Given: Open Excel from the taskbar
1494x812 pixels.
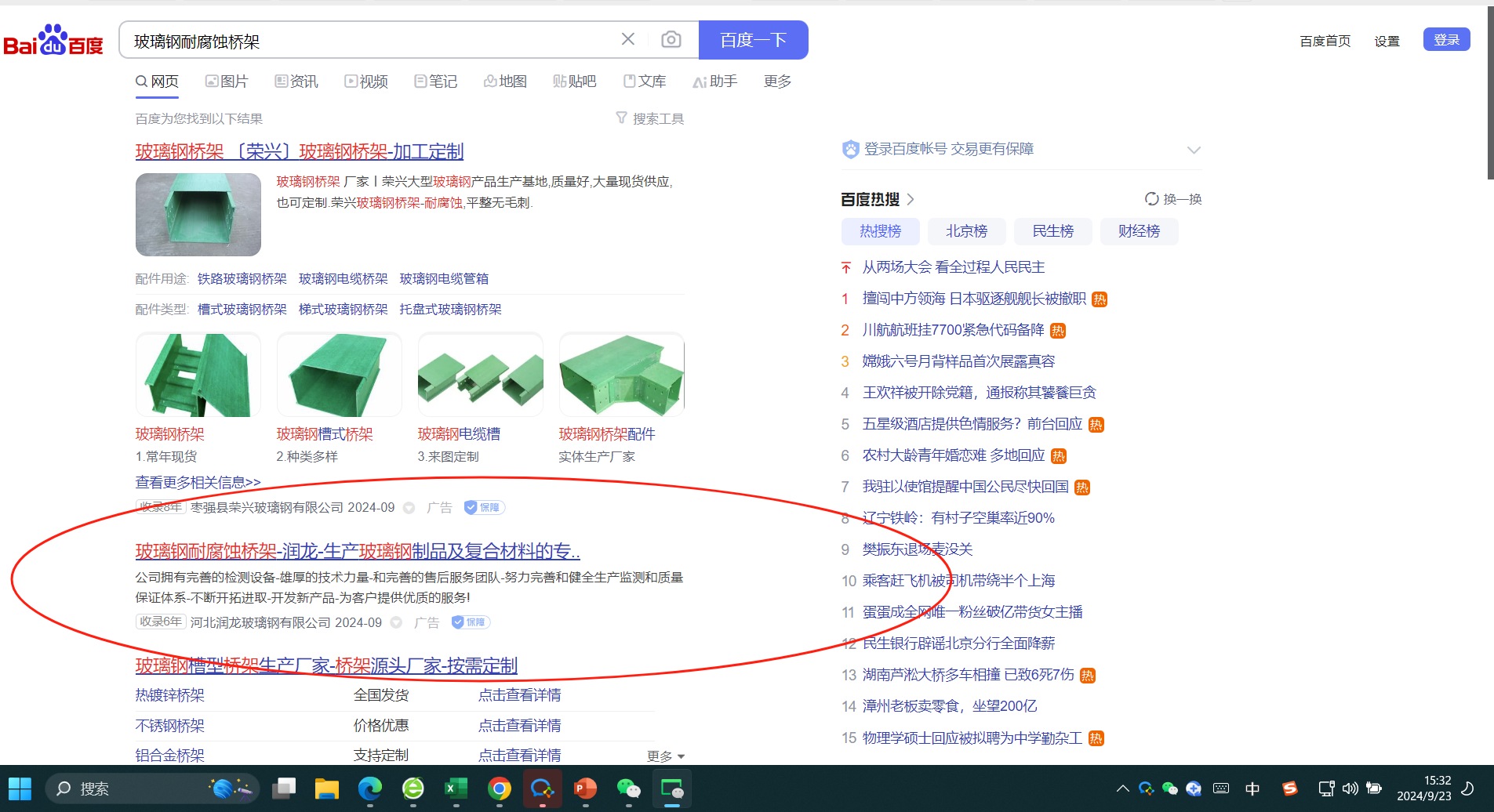Looking at the screenshot, I should click(x=456, y=788).
